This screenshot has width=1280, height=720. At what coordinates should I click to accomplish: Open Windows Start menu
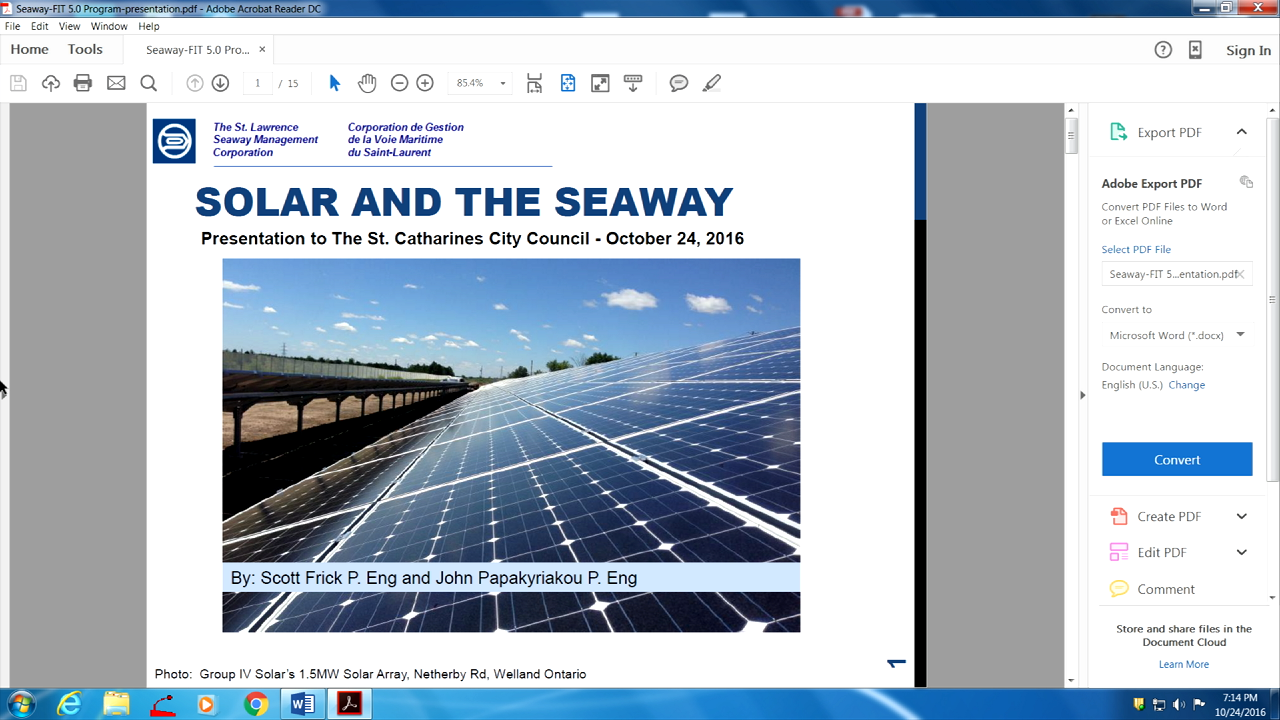click(x=19, y=703)
